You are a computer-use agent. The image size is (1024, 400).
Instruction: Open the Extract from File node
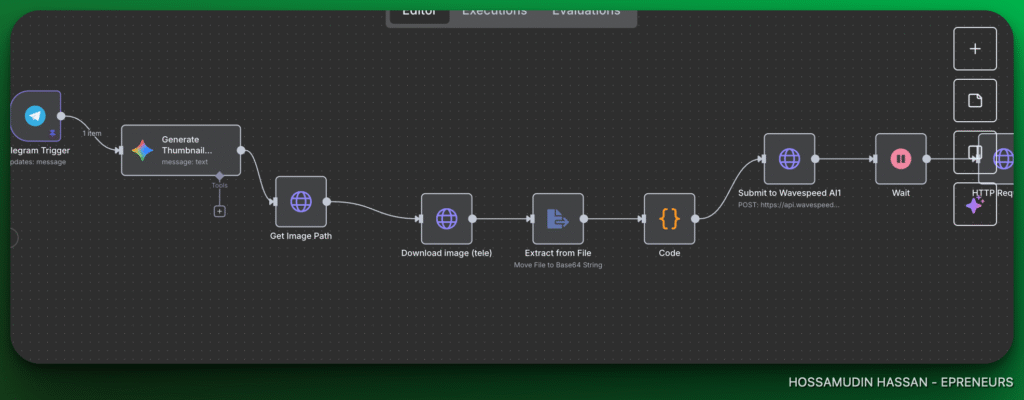[558, 218]
